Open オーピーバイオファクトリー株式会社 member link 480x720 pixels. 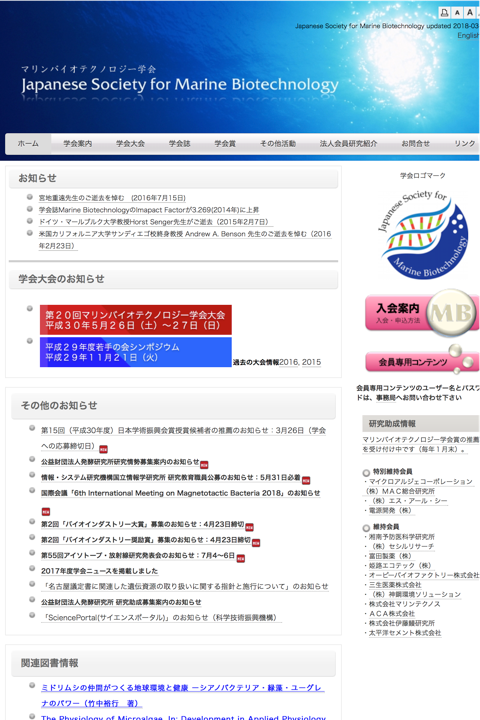coord(424,575)
